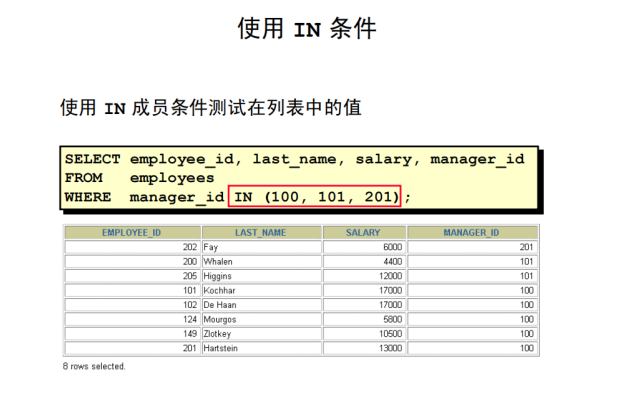The width and height of the screenshot is (617, 394).
Task: Select salary cell 12000
Action: pyautogui.click(x=364, y=276)
